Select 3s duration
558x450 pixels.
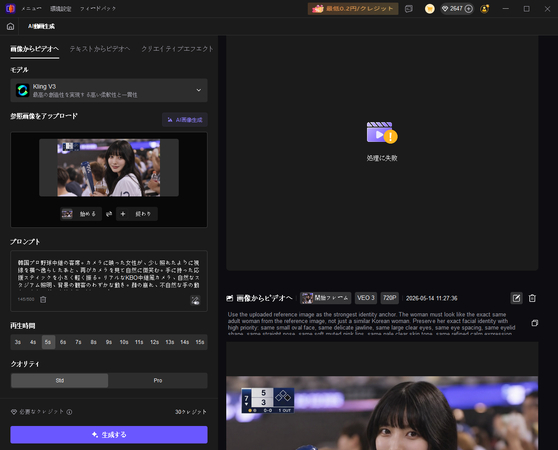[18, 342]
